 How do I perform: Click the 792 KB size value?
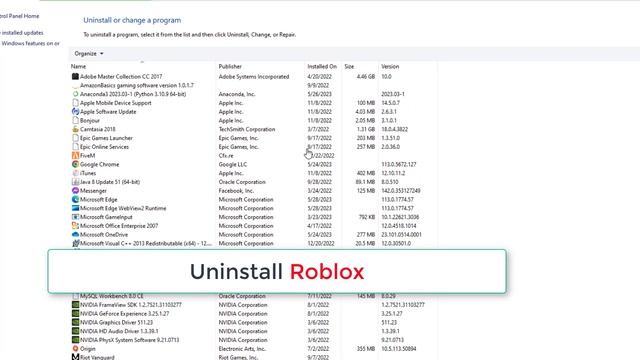pos(367,217)
